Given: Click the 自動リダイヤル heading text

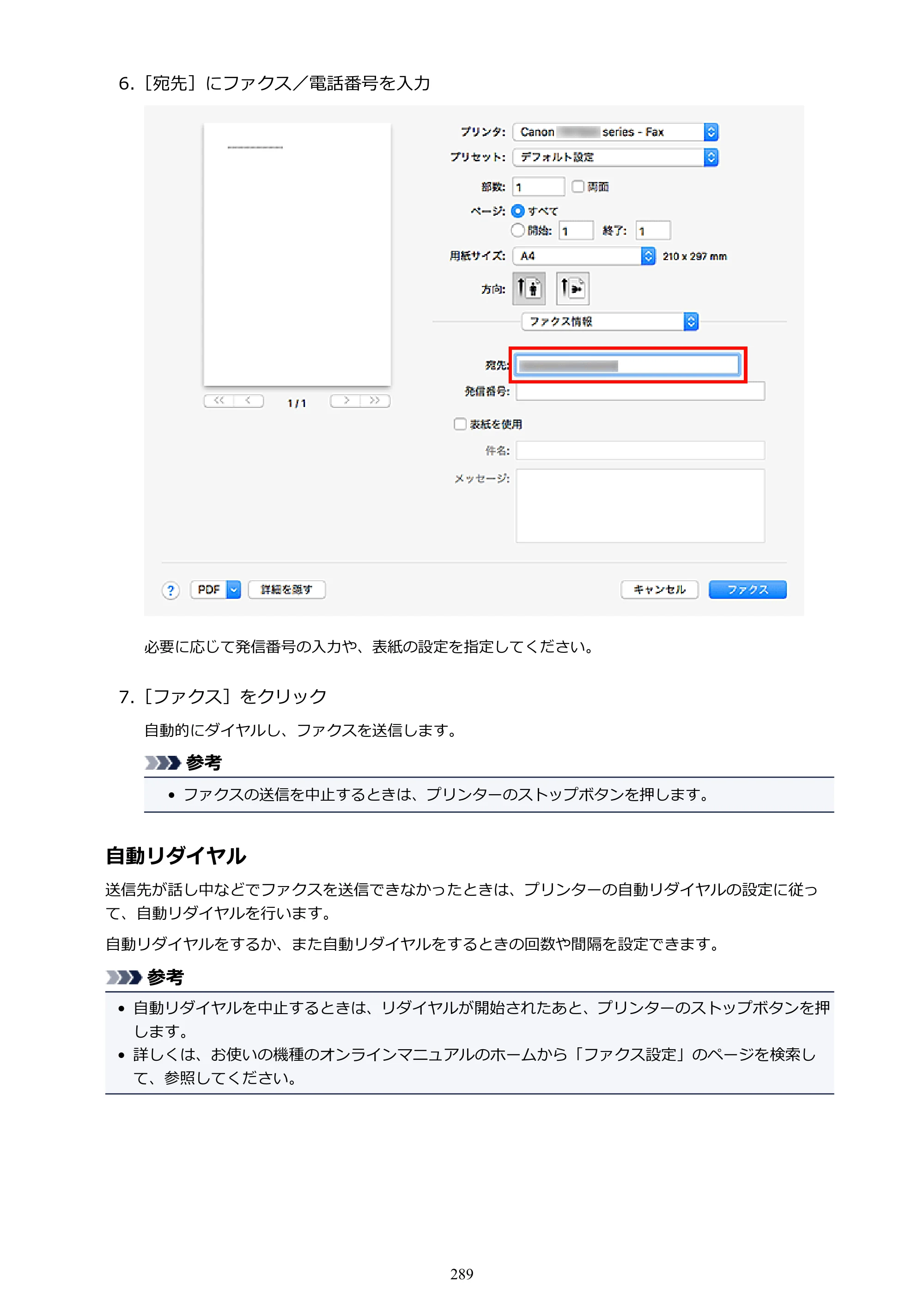Looking at the screenshot, I should pos(176,856).
